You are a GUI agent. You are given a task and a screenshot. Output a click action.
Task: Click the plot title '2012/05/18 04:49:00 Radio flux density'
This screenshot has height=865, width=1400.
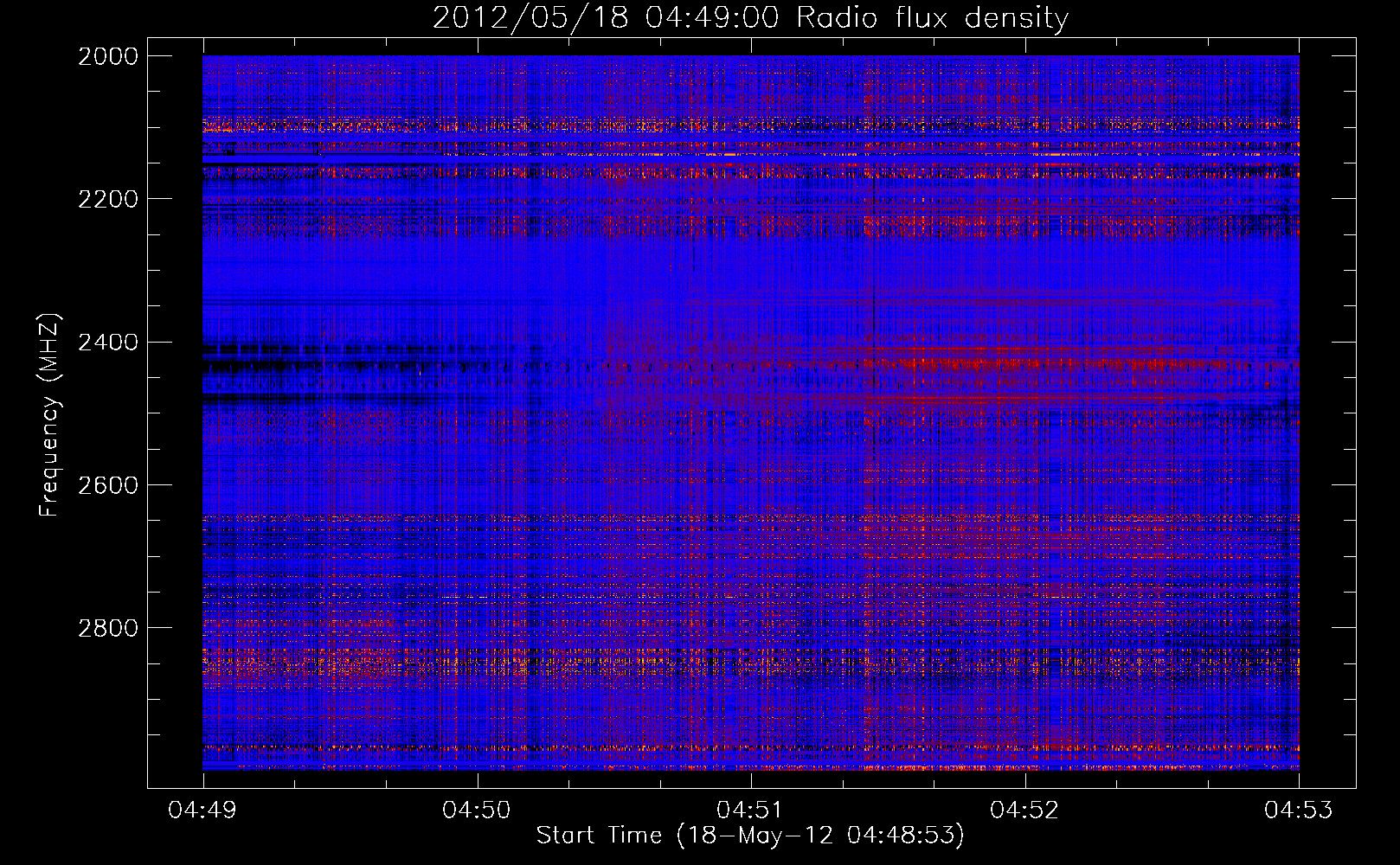(x=750, y=18)
